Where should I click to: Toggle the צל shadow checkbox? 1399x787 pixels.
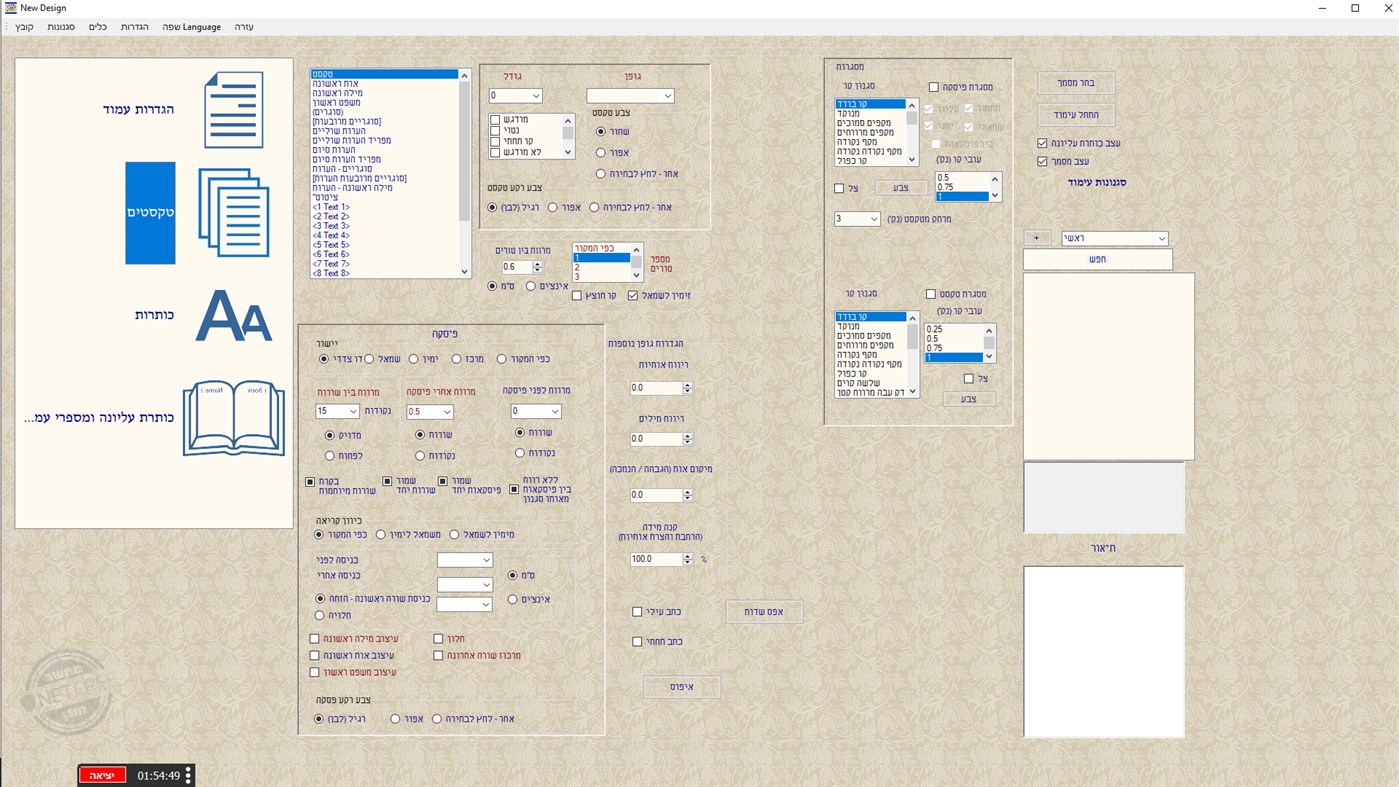(838, 187)
